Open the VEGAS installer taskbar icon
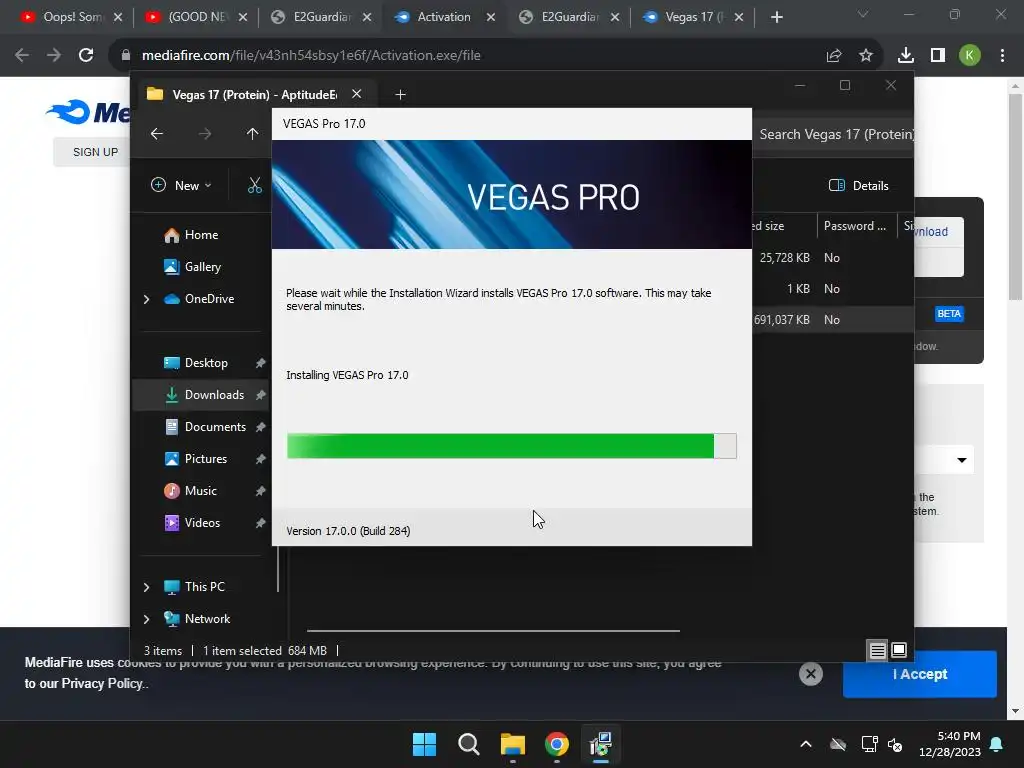 click(x=600, y=744)
